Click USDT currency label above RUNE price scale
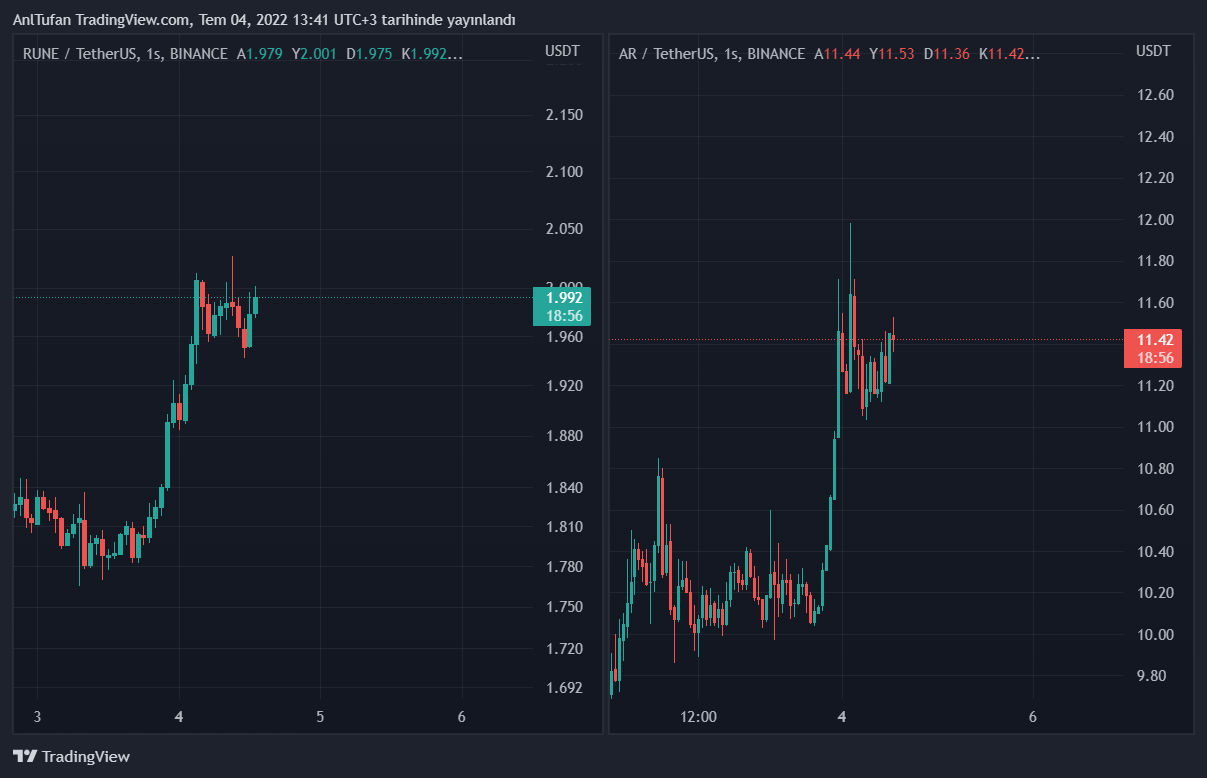 (x=562, y=50)
